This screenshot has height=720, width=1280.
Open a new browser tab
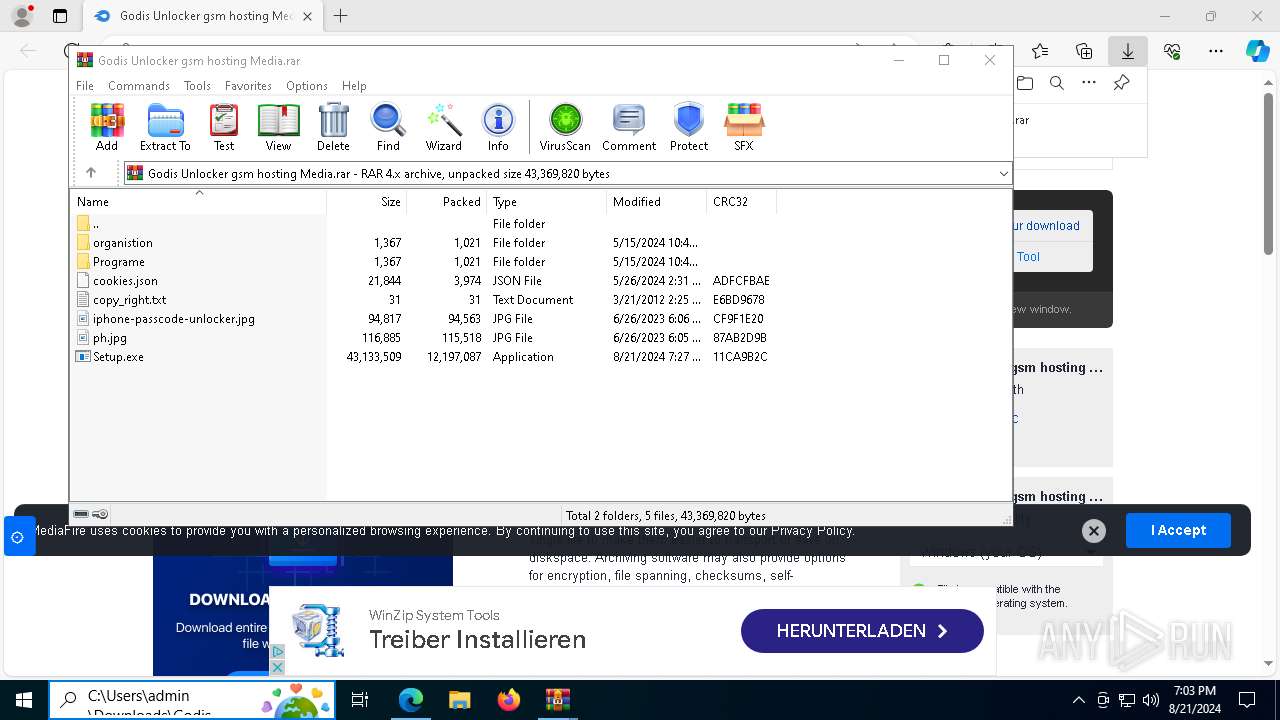point(341,16)
